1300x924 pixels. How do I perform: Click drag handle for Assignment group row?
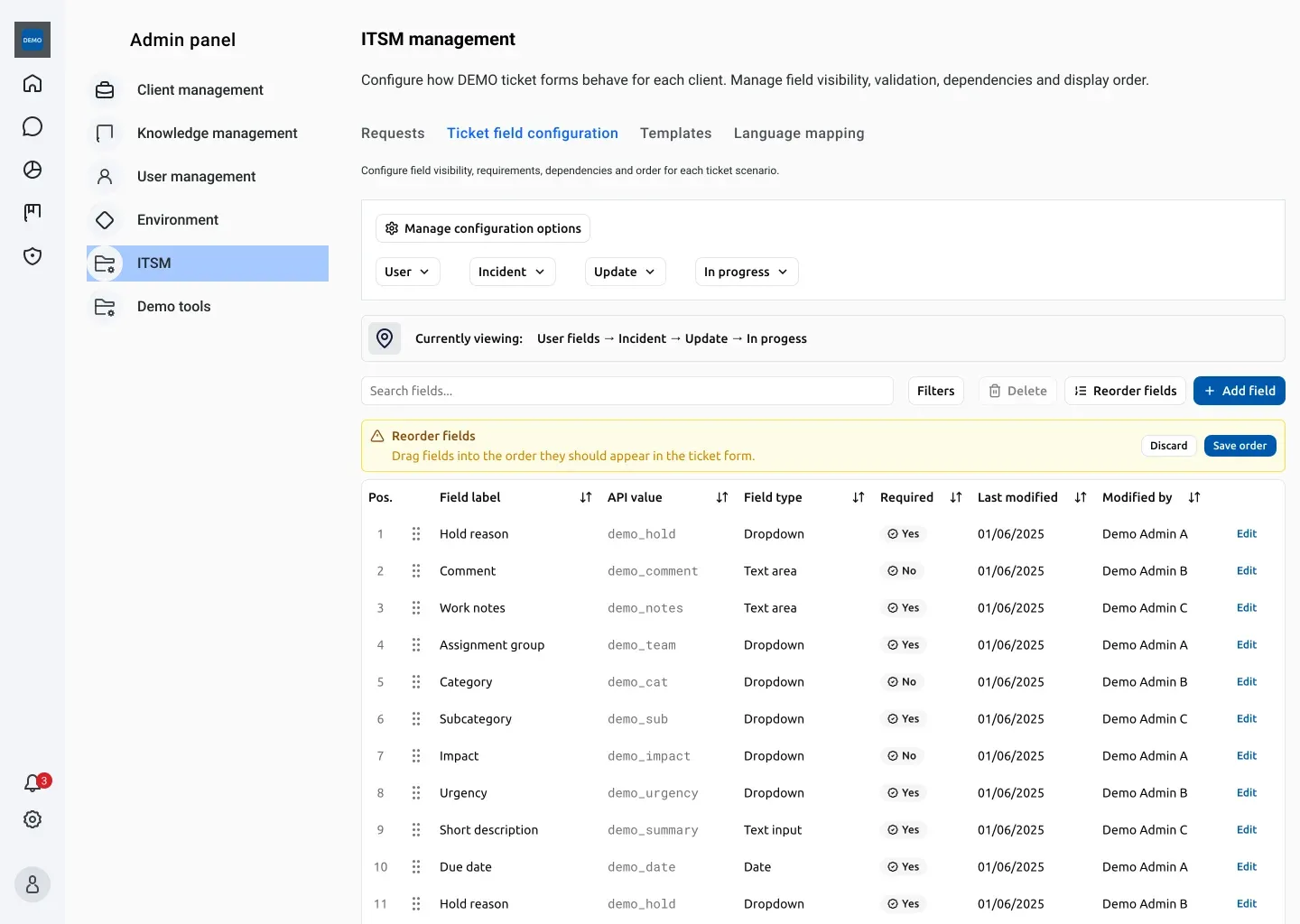click(x=416, y=645)
